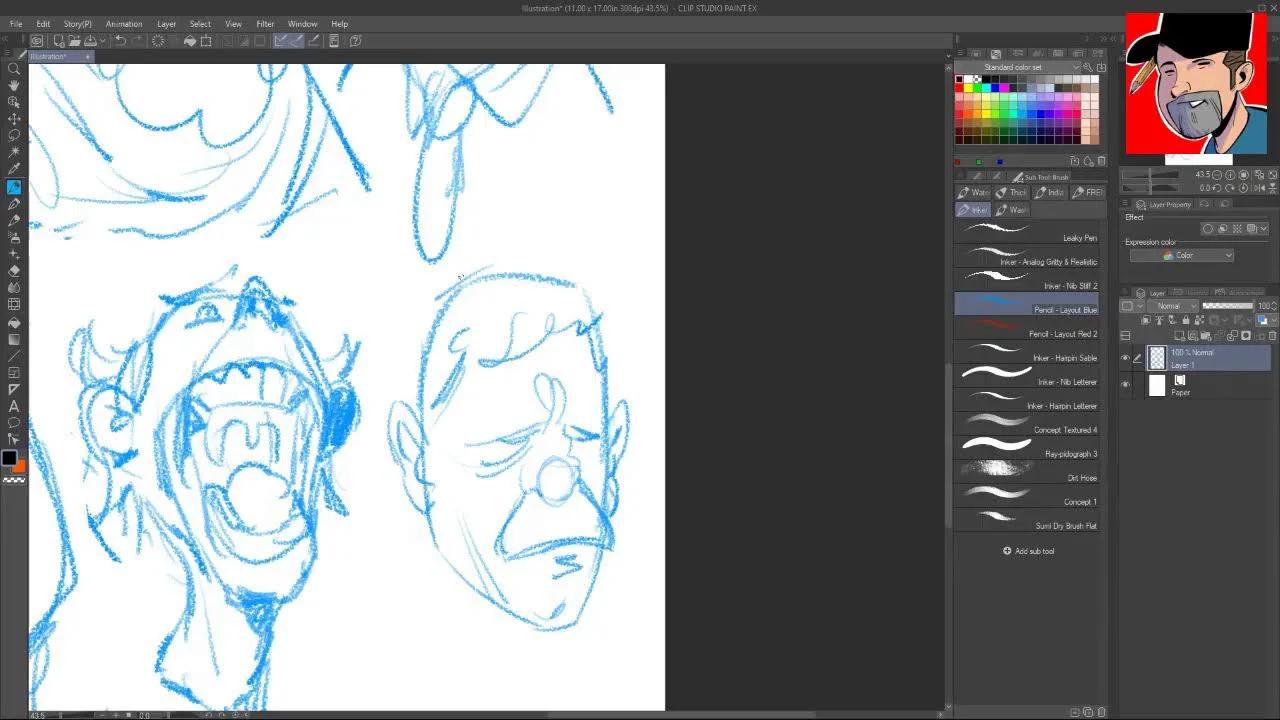The height and width of the screenshot is (720, 1280).
Task: Enable the lock layer toggle
Action: pyautogui.click(x=1186, y=320)
